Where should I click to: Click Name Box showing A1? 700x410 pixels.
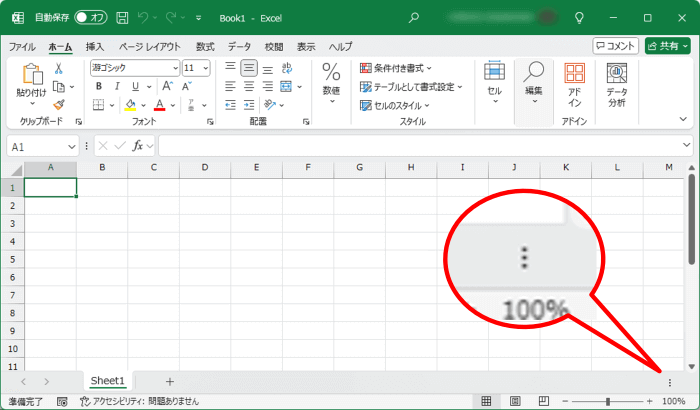(43, 146)
